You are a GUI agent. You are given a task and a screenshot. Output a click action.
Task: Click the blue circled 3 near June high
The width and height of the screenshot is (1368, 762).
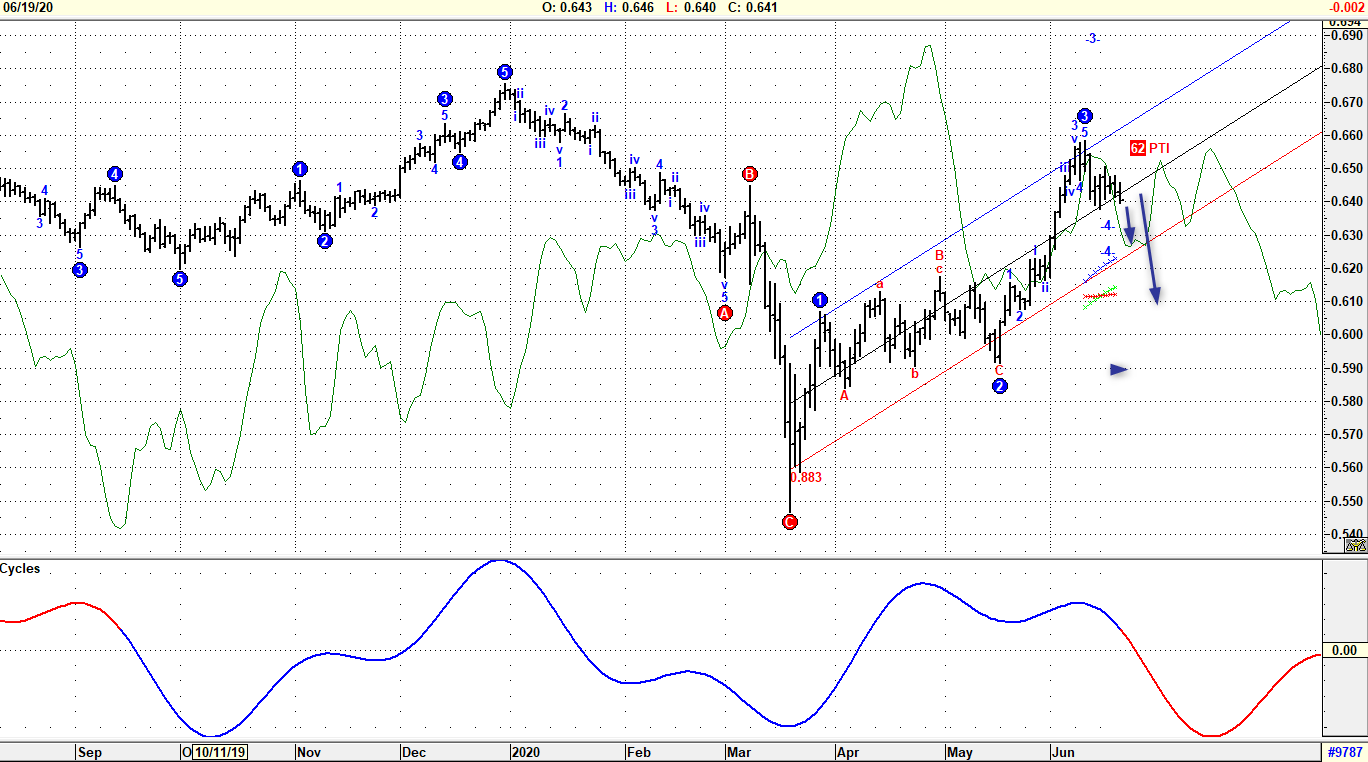pyautogui.click(x=1085, y=116)
